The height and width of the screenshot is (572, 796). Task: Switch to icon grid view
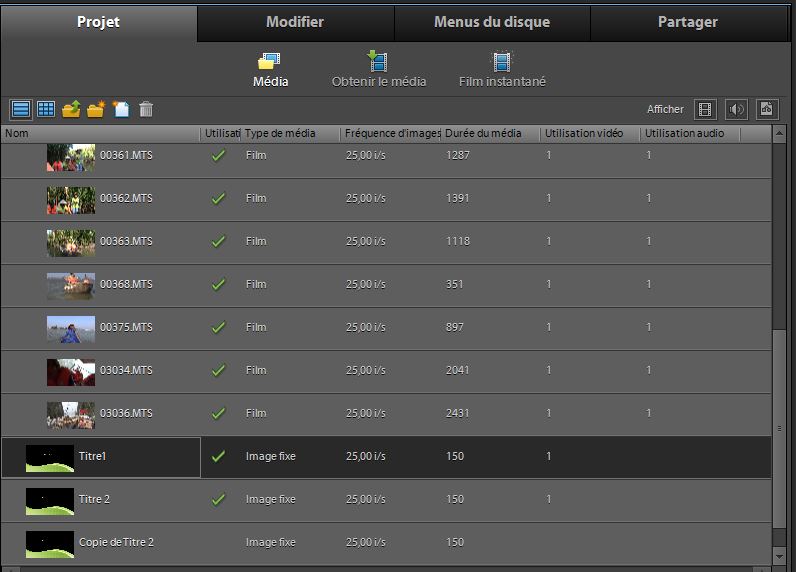click(46, 109)
